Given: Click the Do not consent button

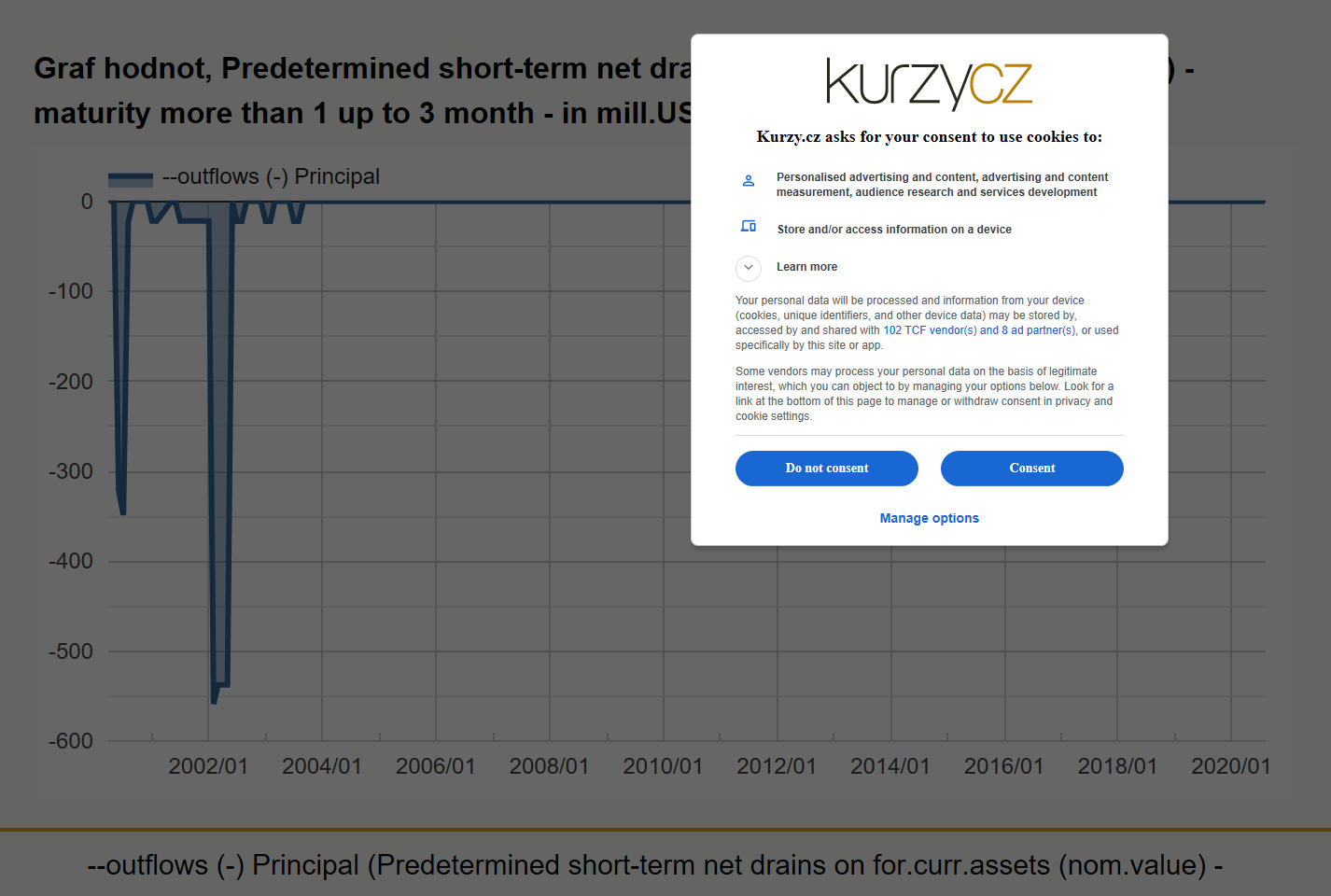Looking at the screenshot, I should point(827,469).
